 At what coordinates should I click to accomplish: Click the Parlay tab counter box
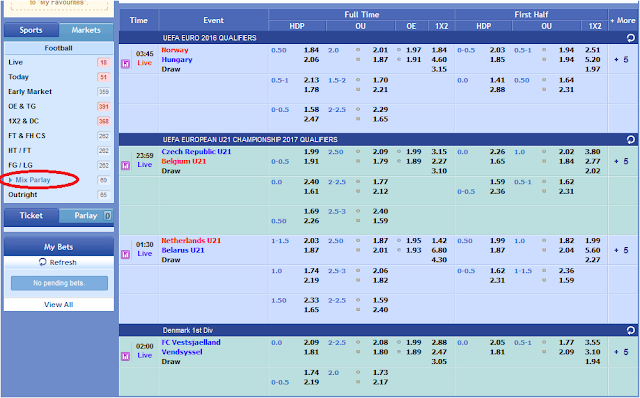click(107, 216)
